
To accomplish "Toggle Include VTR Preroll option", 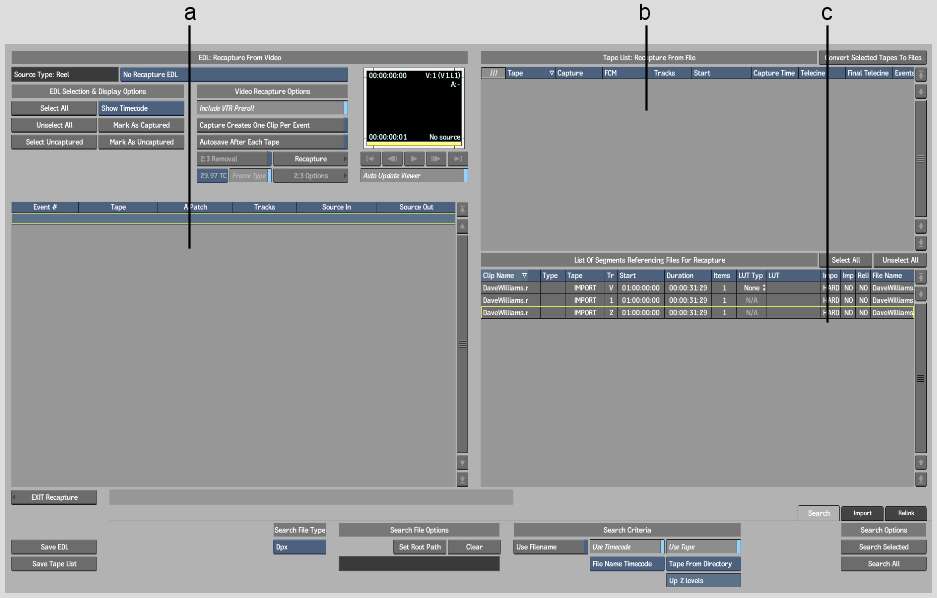I will pos(271,108).
